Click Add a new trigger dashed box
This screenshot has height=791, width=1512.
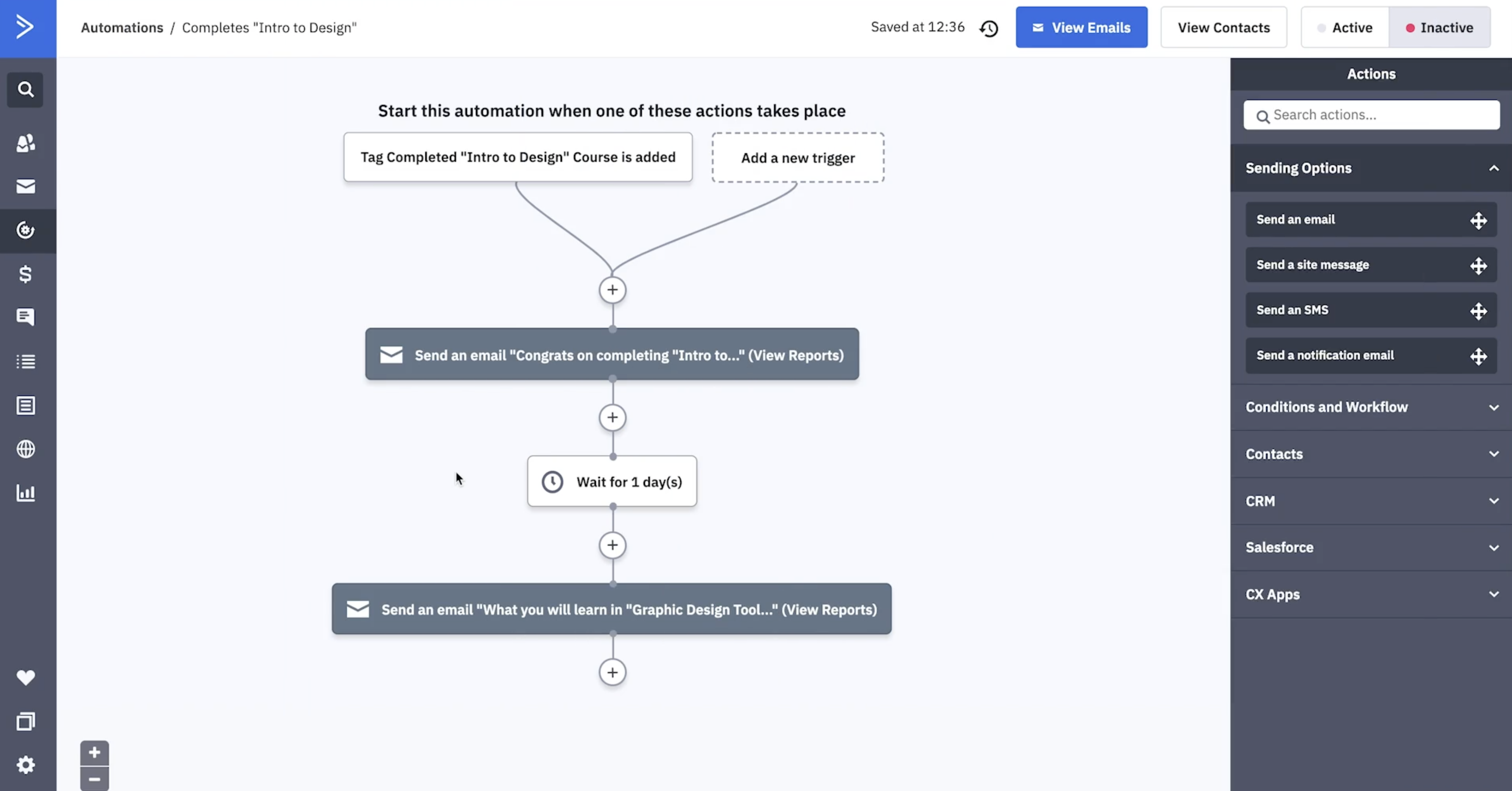tap(798, 157)
